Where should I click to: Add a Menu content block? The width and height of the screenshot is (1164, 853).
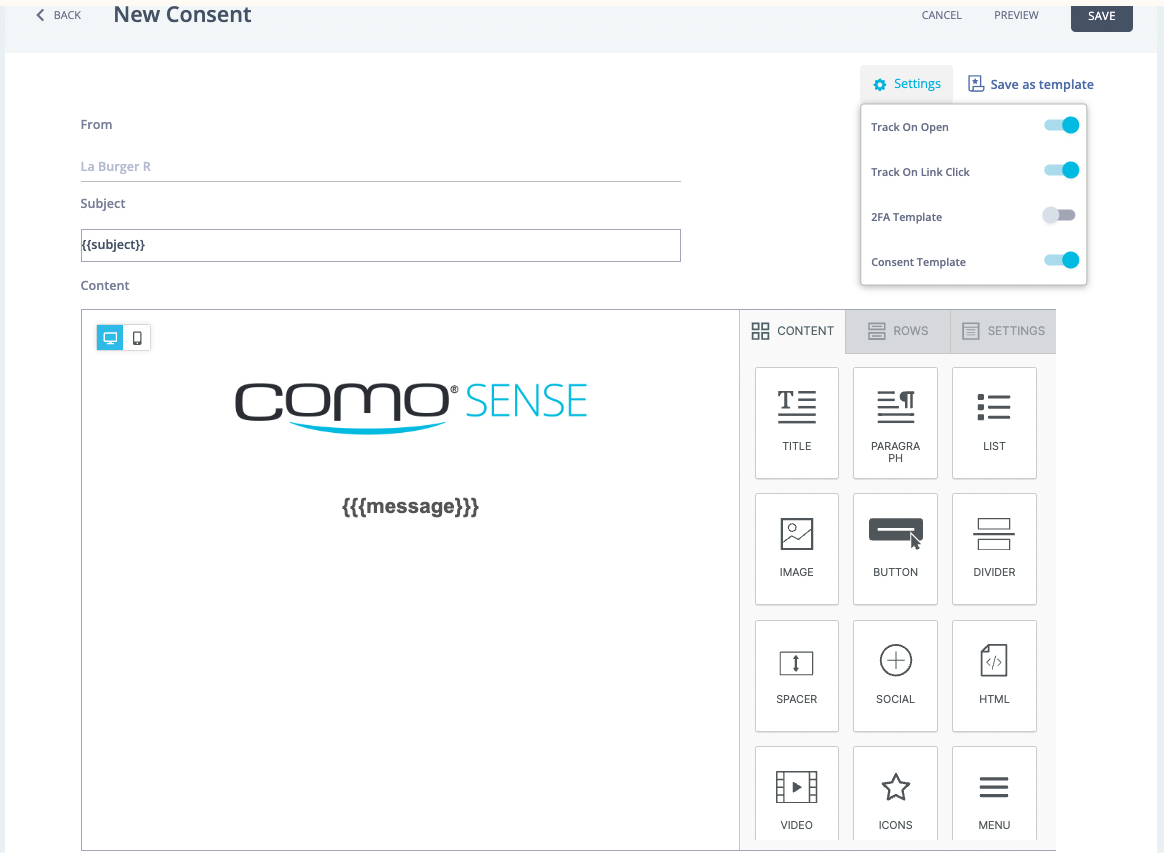tap(994, 794)
